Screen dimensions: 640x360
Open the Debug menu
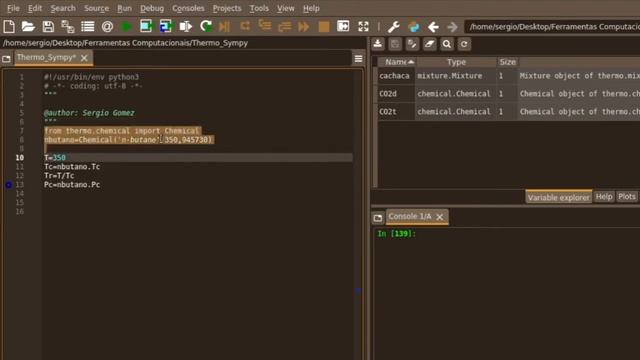click(152, 9)
